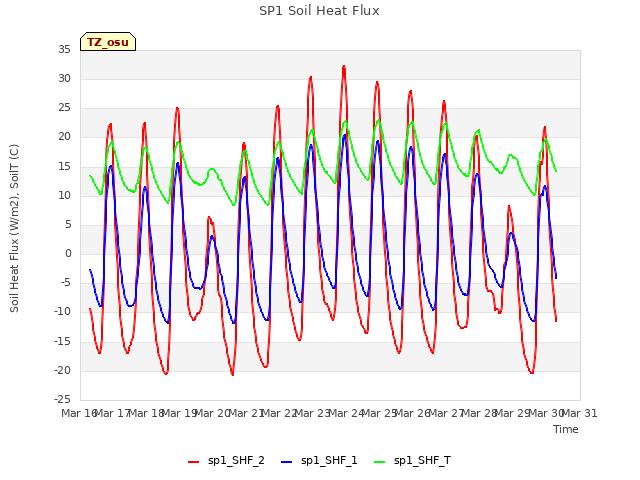This screenshot has width=640, height=480.
Task: Click the 0 y-axis tick label
Action: 68,253
